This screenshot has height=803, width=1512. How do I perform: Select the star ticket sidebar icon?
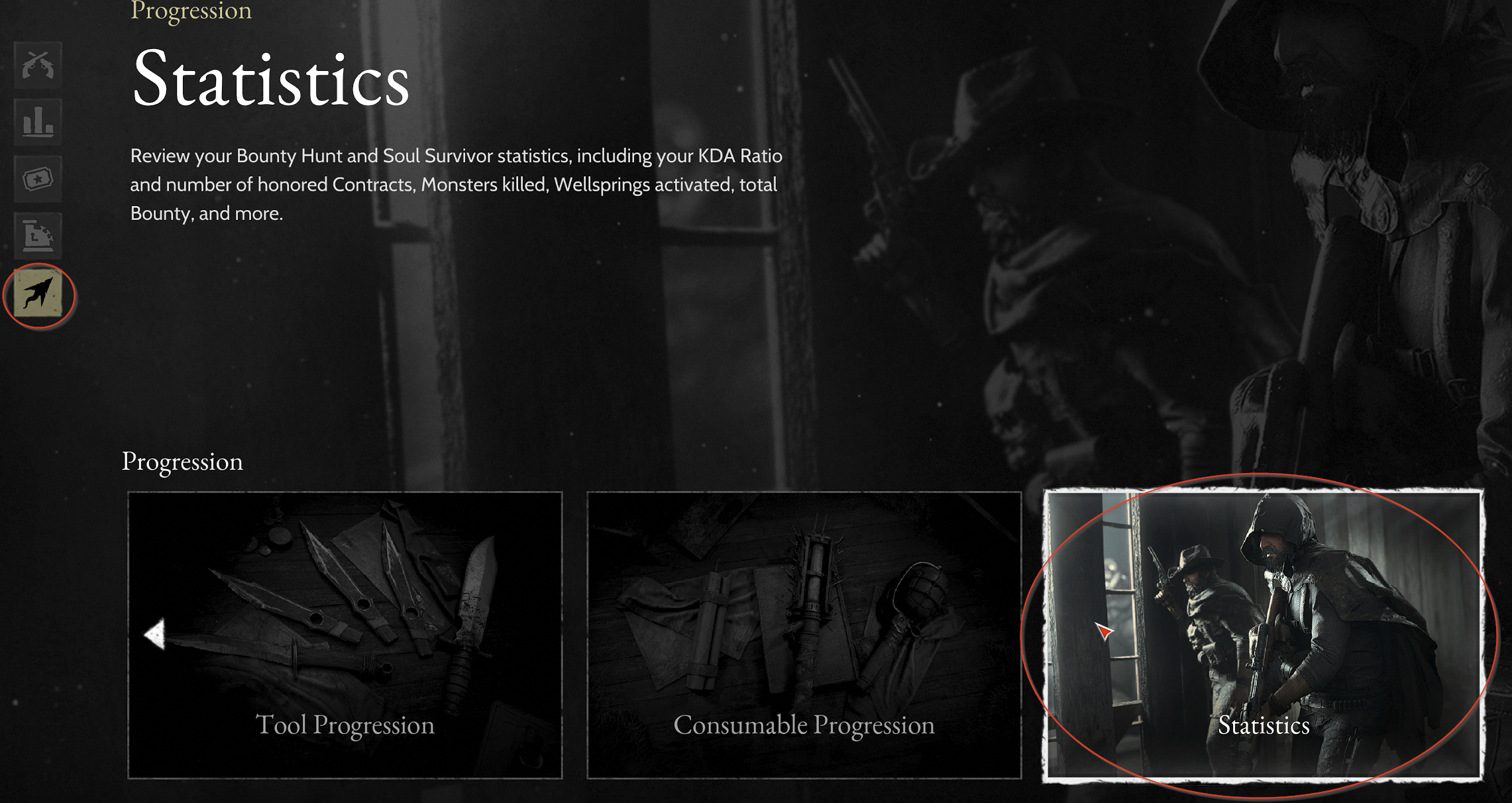[x=38, y=179]
